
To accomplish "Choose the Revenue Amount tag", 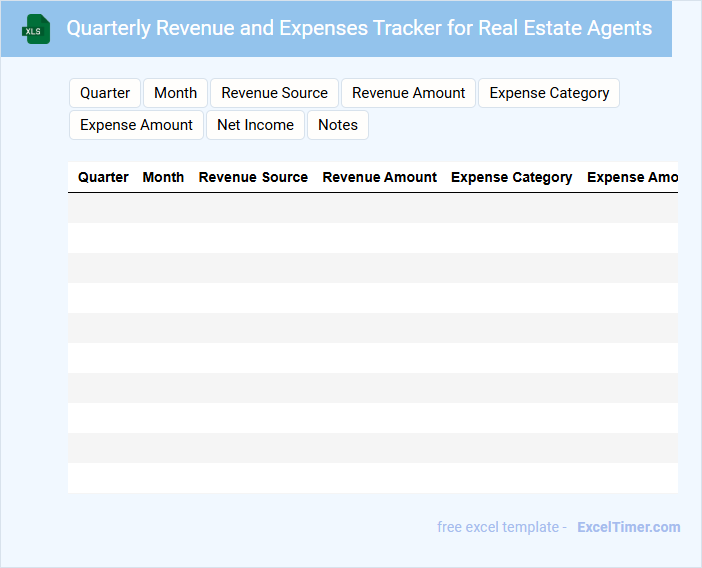I will [408, 93].
